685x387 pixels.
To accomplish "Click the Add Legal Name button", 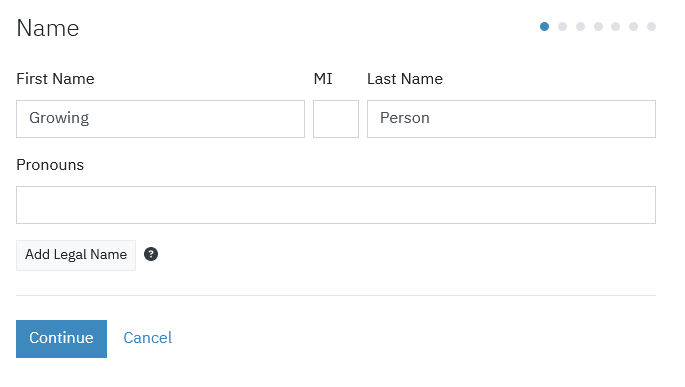I will click(x=76, y=255).
